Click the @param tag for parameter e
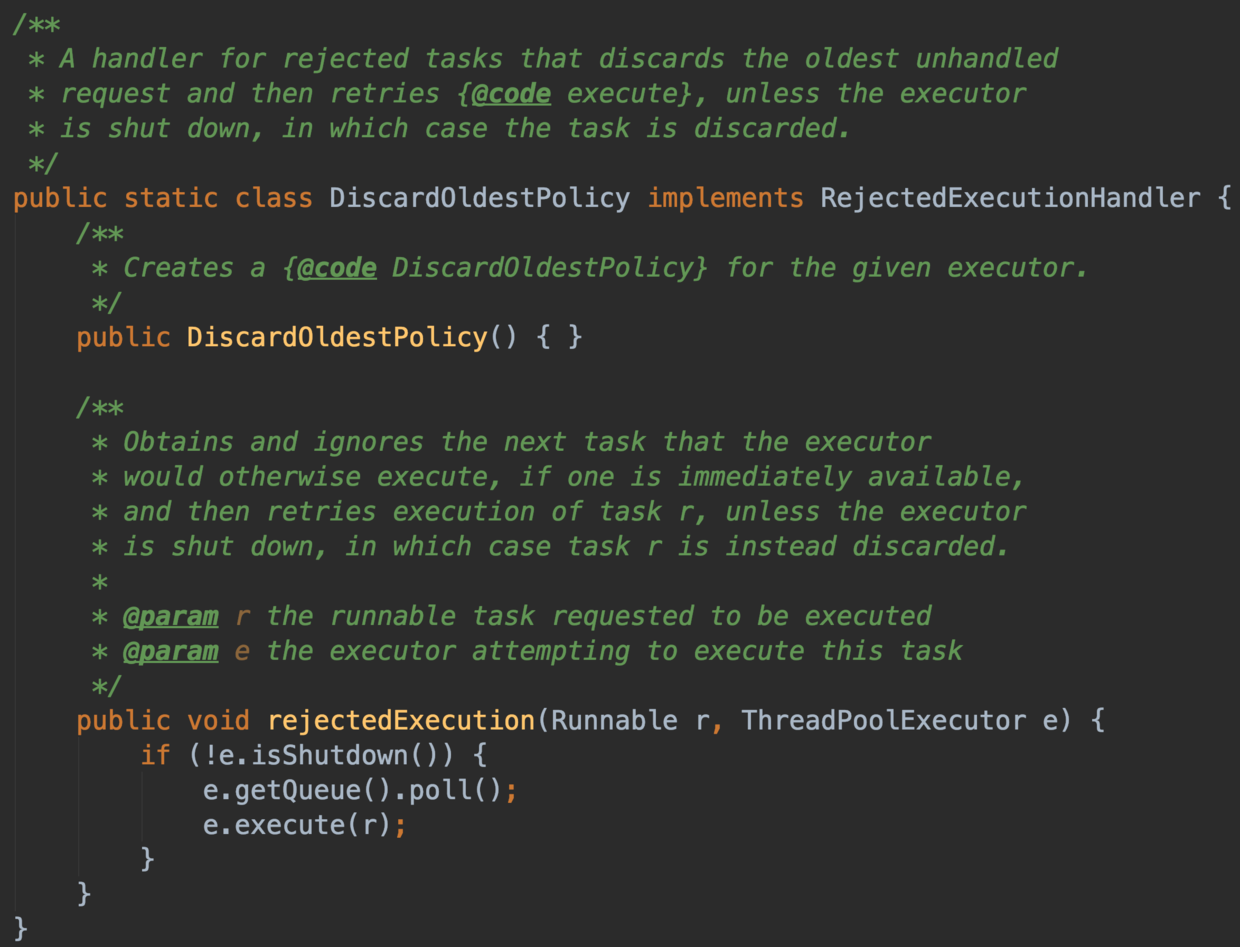The width and height of the screenshot is (1240, 947). point(170,651)
